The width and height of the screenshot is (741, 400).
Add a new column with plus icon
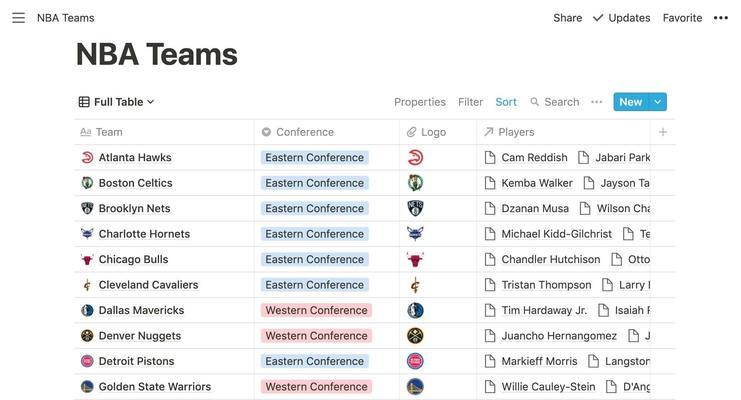click(663, 132)
